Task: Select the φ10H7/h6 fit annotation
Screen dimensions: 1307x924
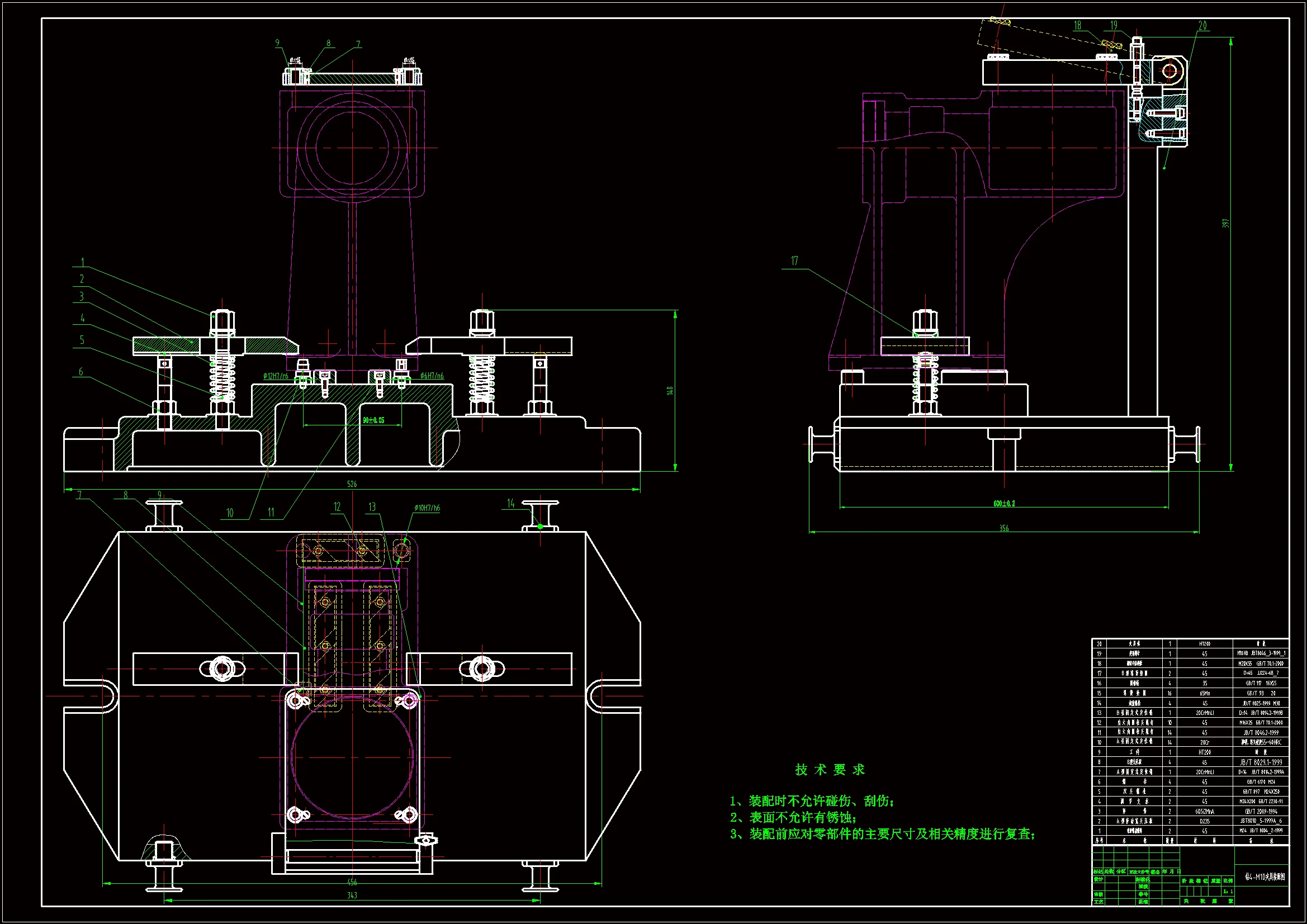Action: tap(427, 508)
